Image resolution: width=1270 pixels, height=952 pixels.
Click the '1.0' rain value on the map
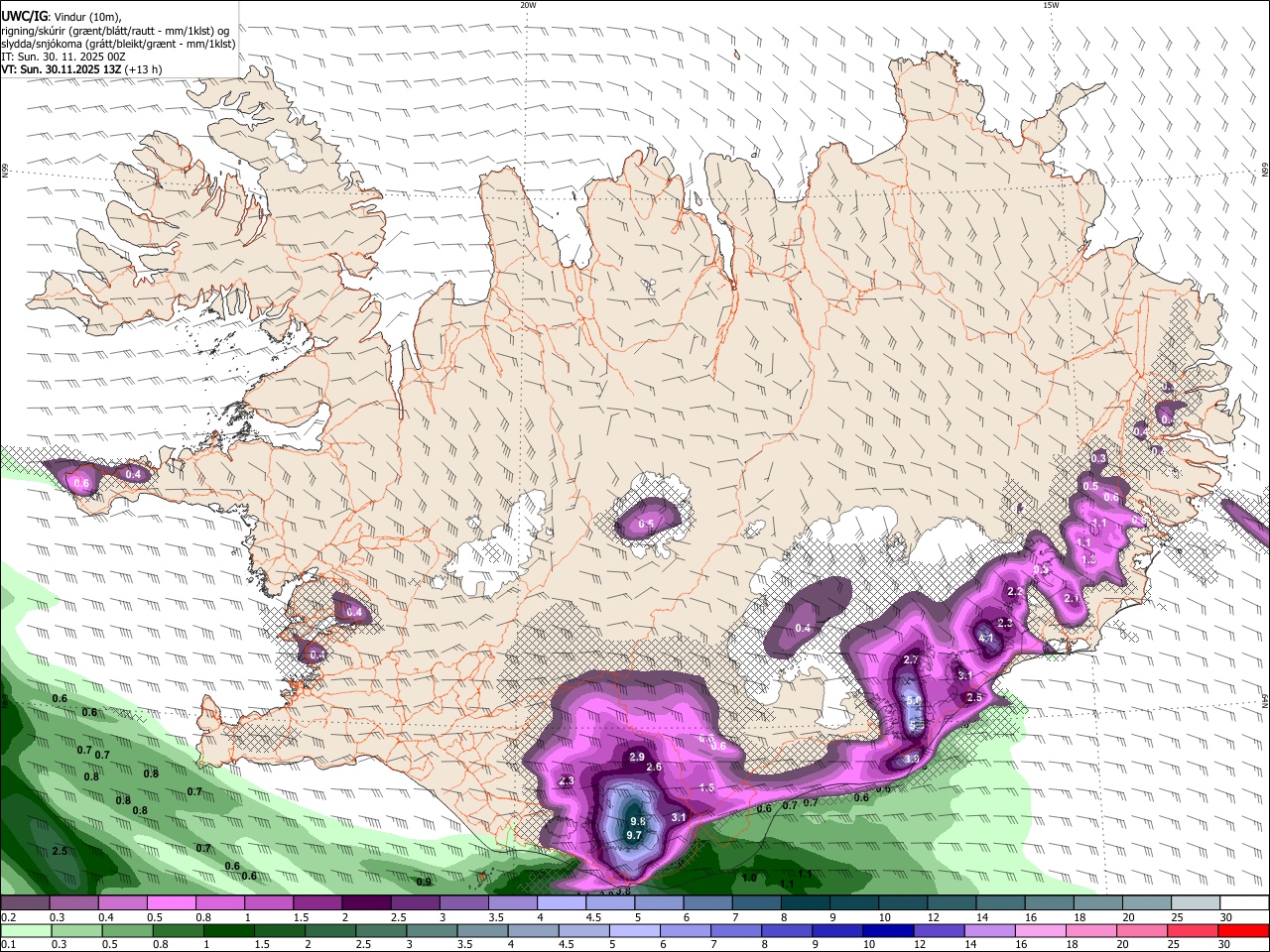(749, 878)
